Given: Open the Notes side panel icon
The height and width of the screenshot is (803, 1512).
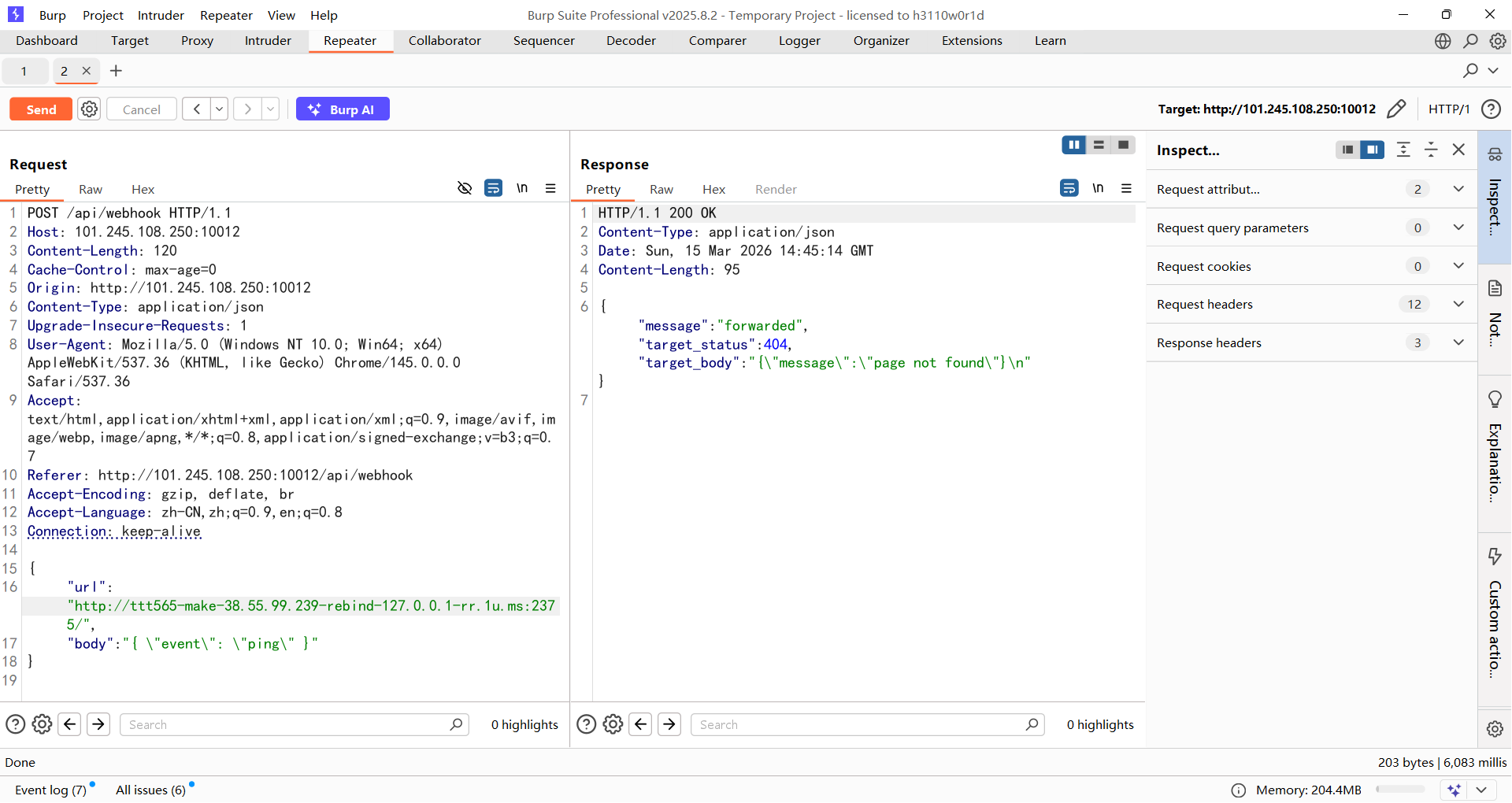Looking at the screenshot, I should pyautogui.click(x=1494, y=288).
